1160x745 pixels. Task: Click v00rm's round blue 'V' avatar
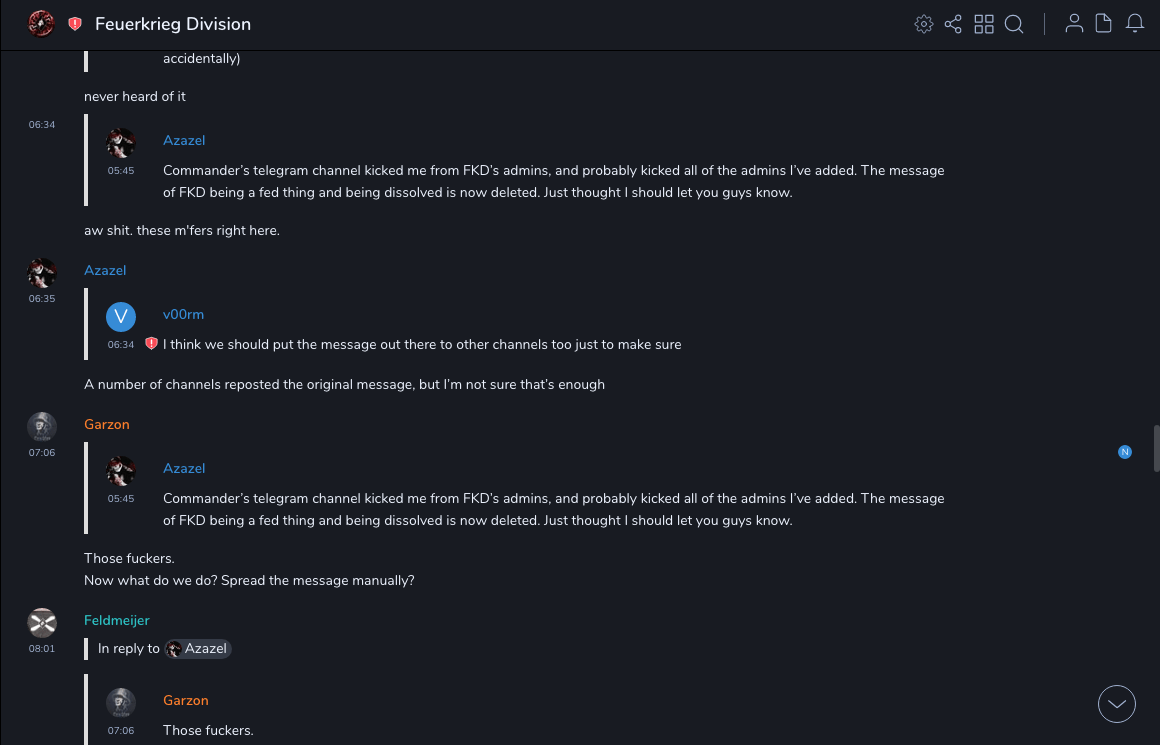[121, 316]
